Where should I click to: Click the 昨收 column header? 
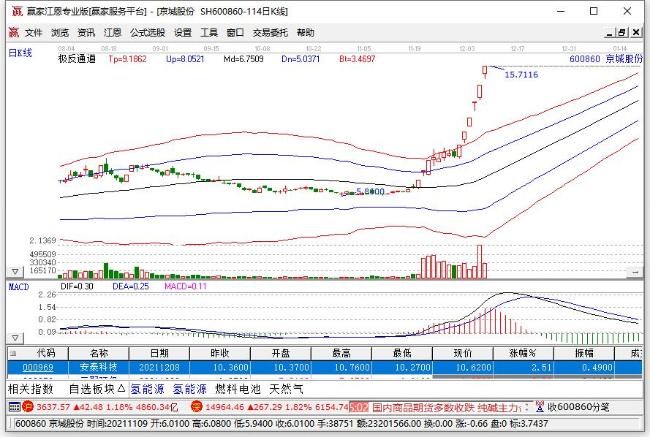tap(220, 353)
